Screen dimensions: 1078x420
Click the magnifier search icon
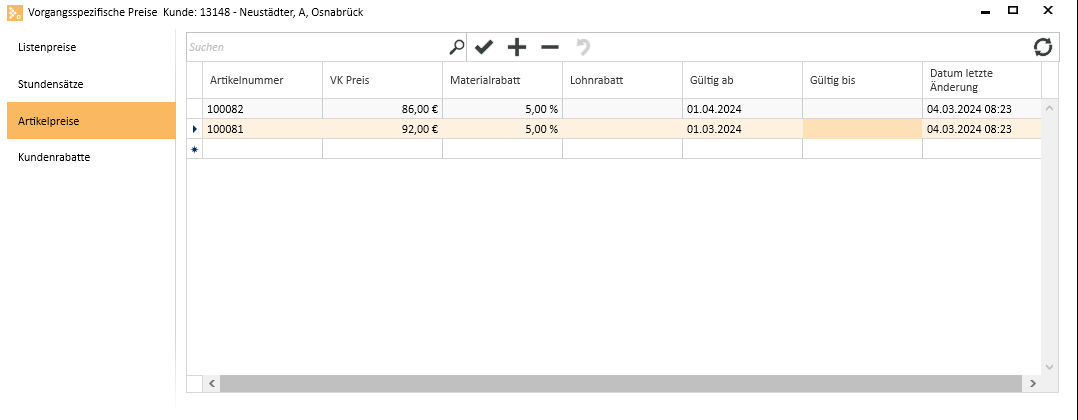456,47
